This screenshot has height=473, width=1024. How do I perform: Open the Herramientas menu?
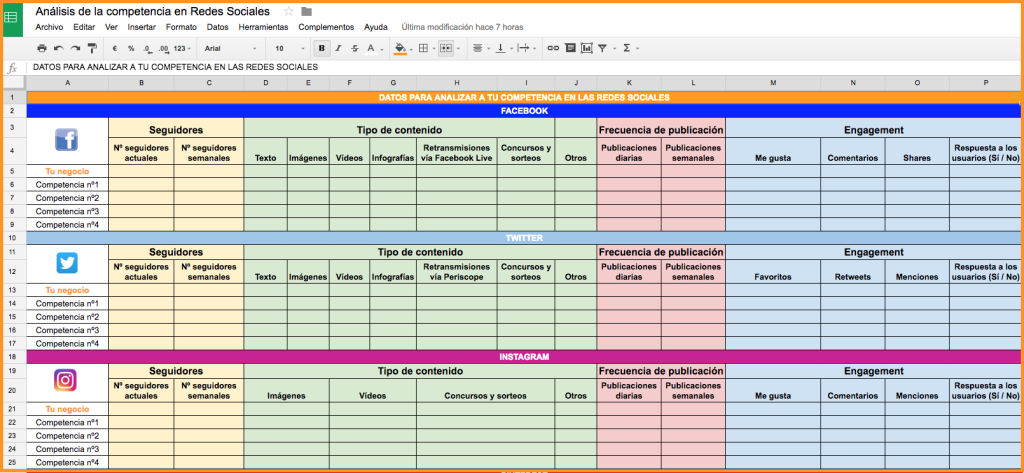tap(263, 27)
